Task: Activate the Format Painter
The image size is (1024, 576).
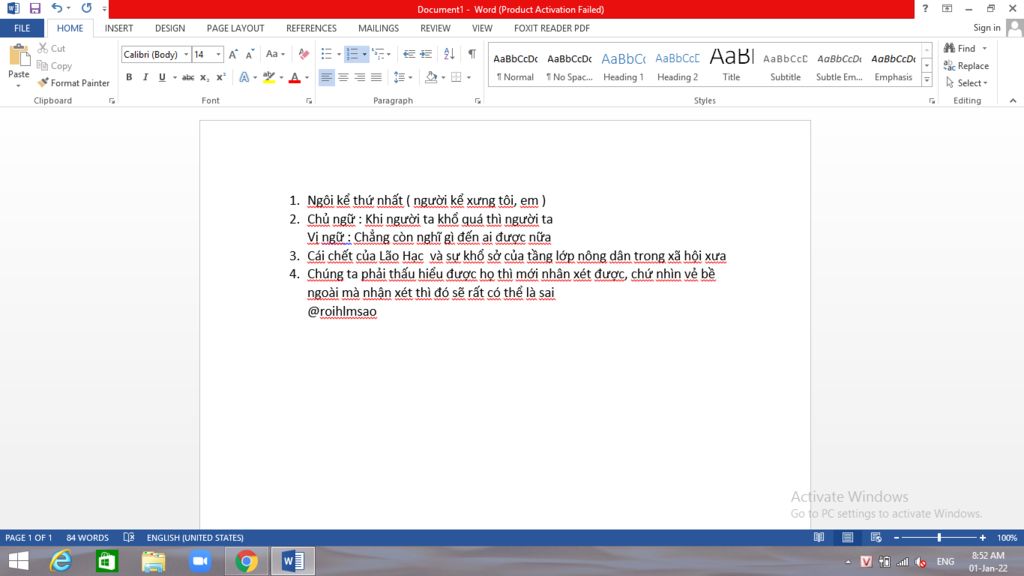Action: [x=73, y=83]
